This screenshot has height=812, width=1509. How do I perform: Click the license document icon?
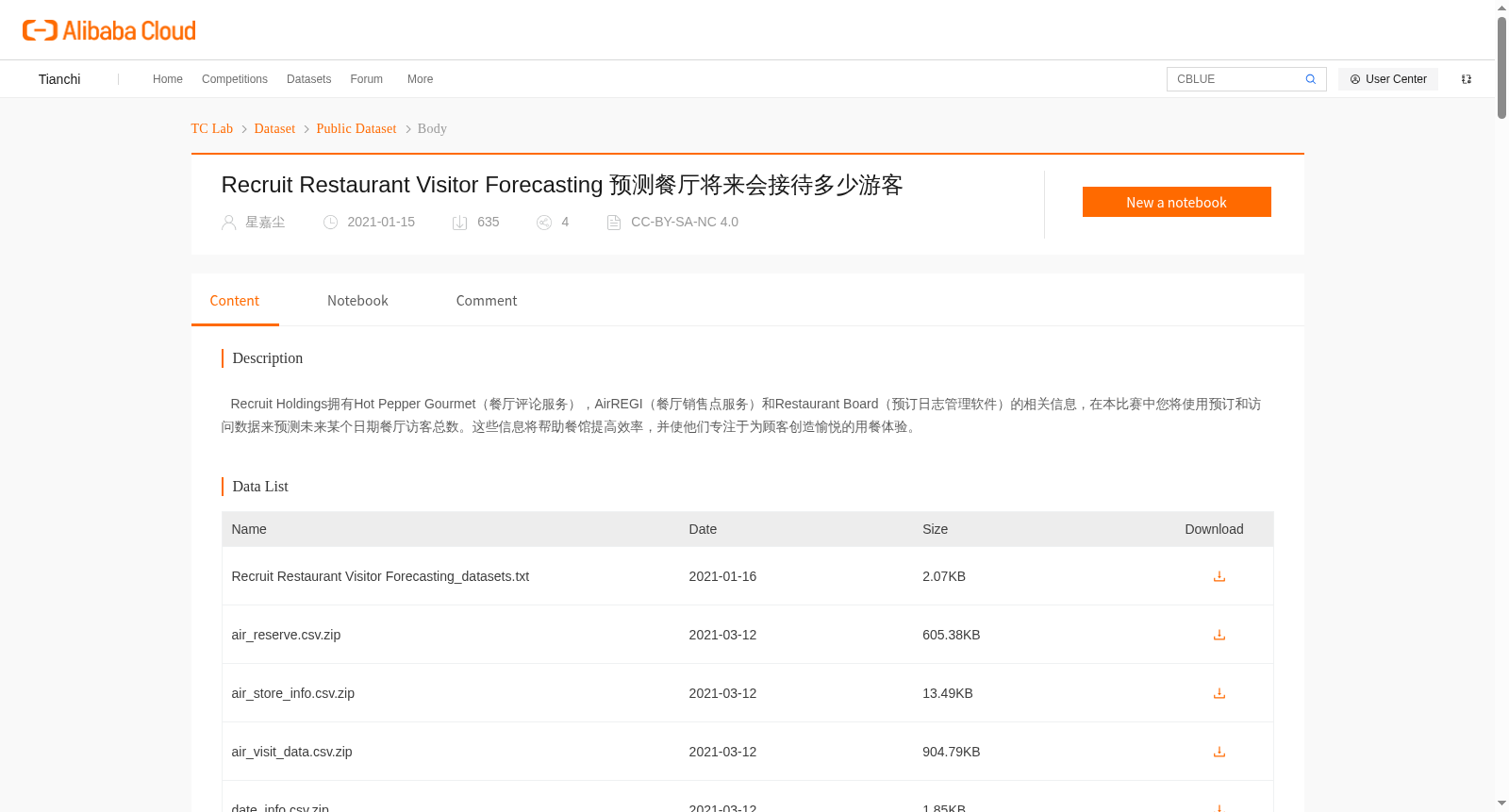point(614,223)
